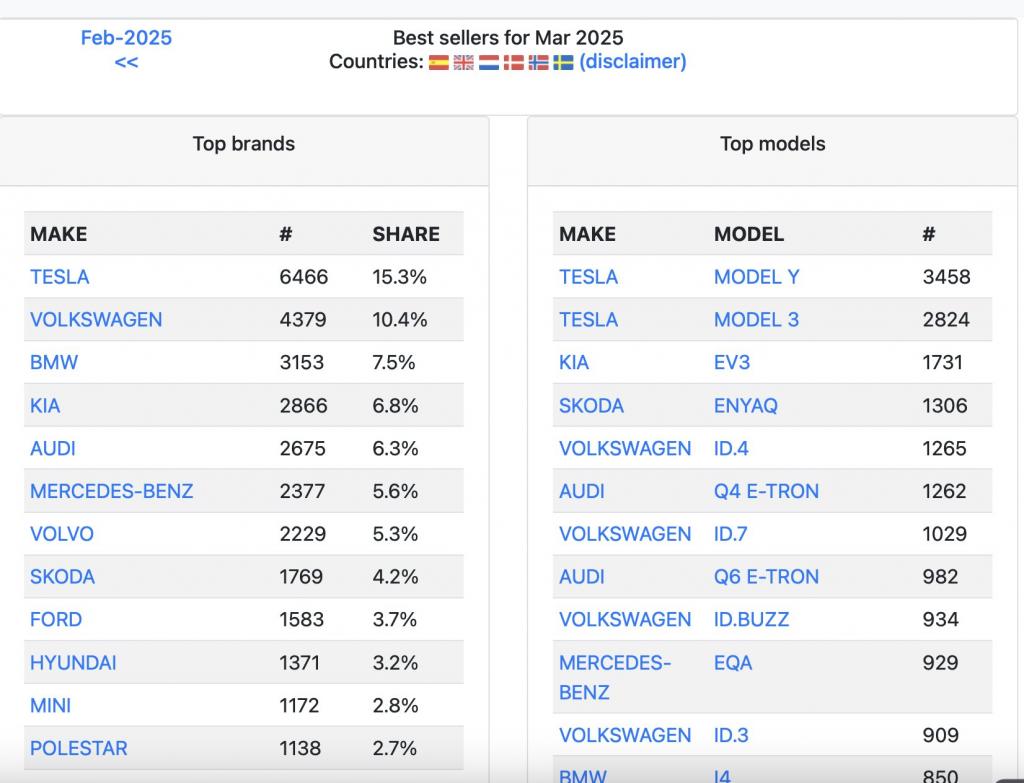Screen dimensions: 1024x783
Task: Click the << previous month arrows
Action: (x=126, y=62)
